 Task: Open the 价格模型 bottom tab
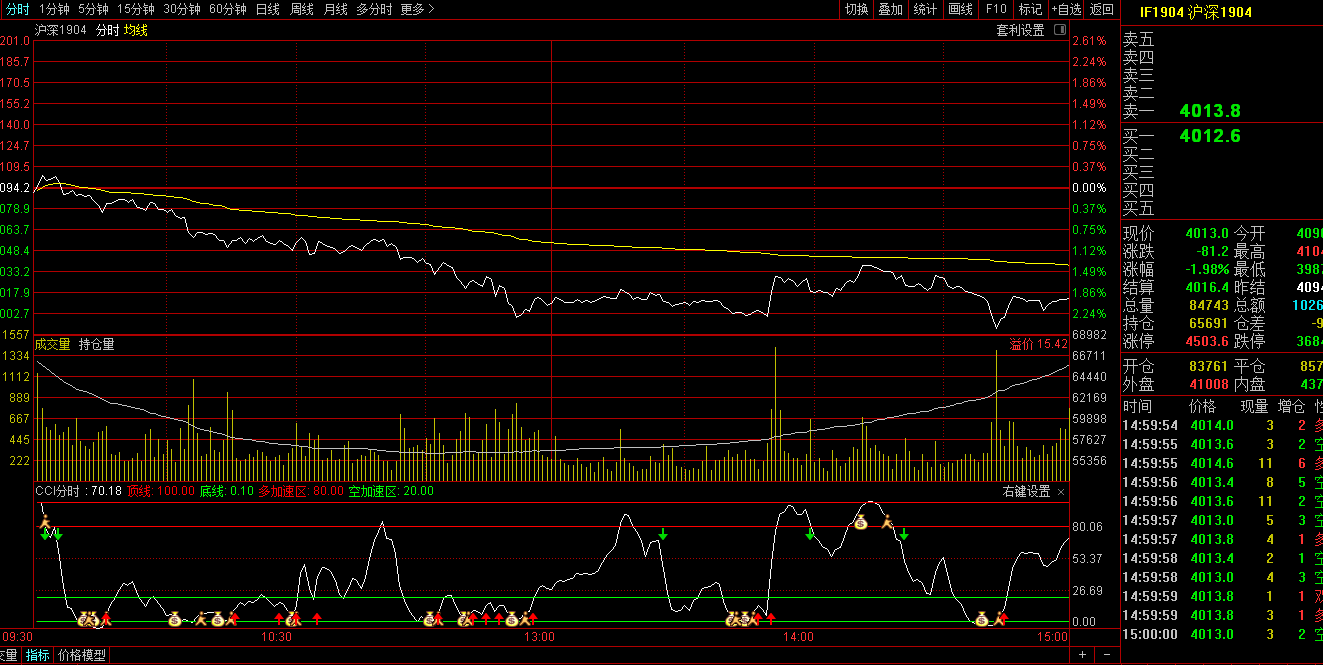tap(82, 656)
